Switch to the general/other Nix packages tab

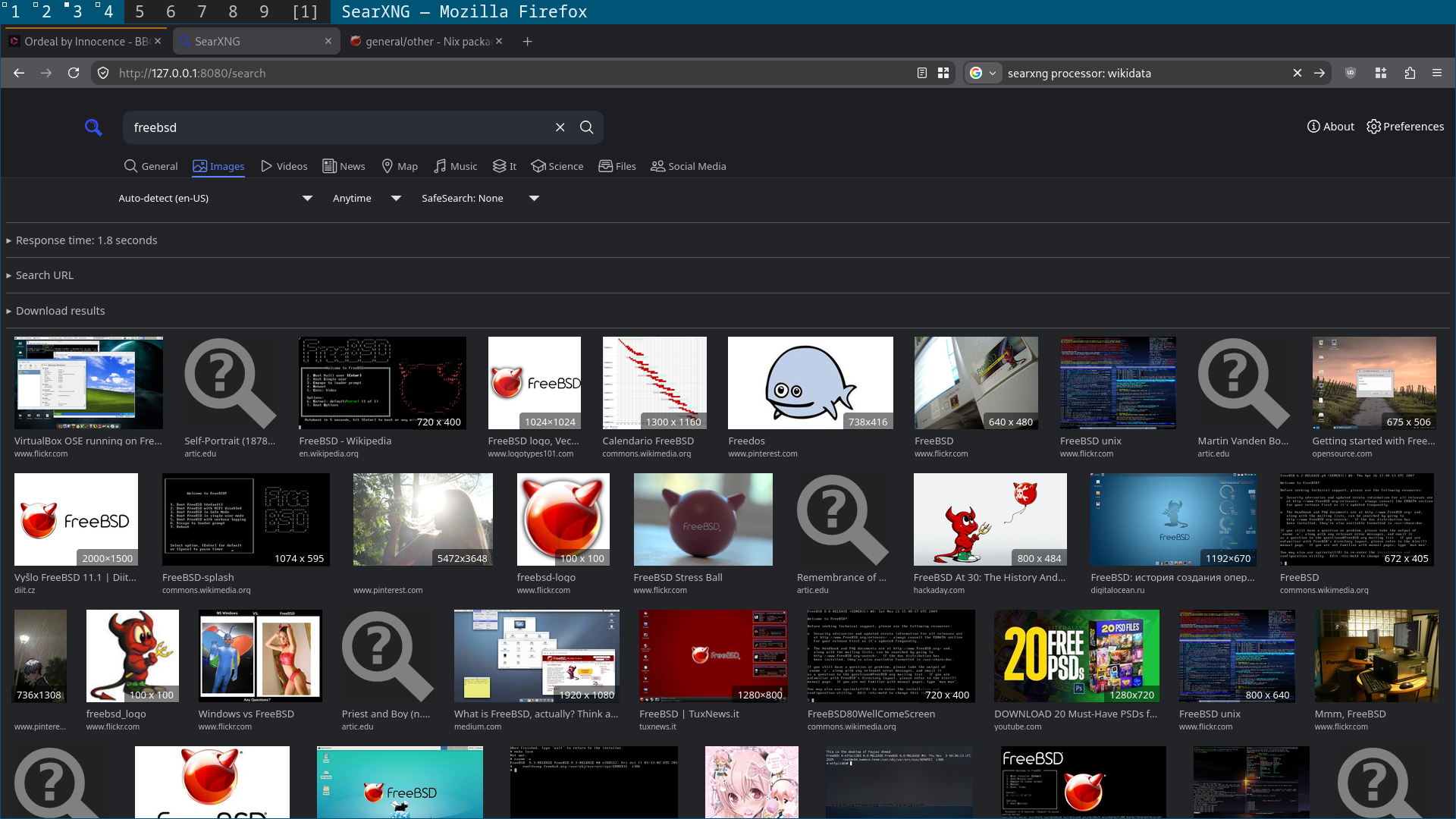427,41
